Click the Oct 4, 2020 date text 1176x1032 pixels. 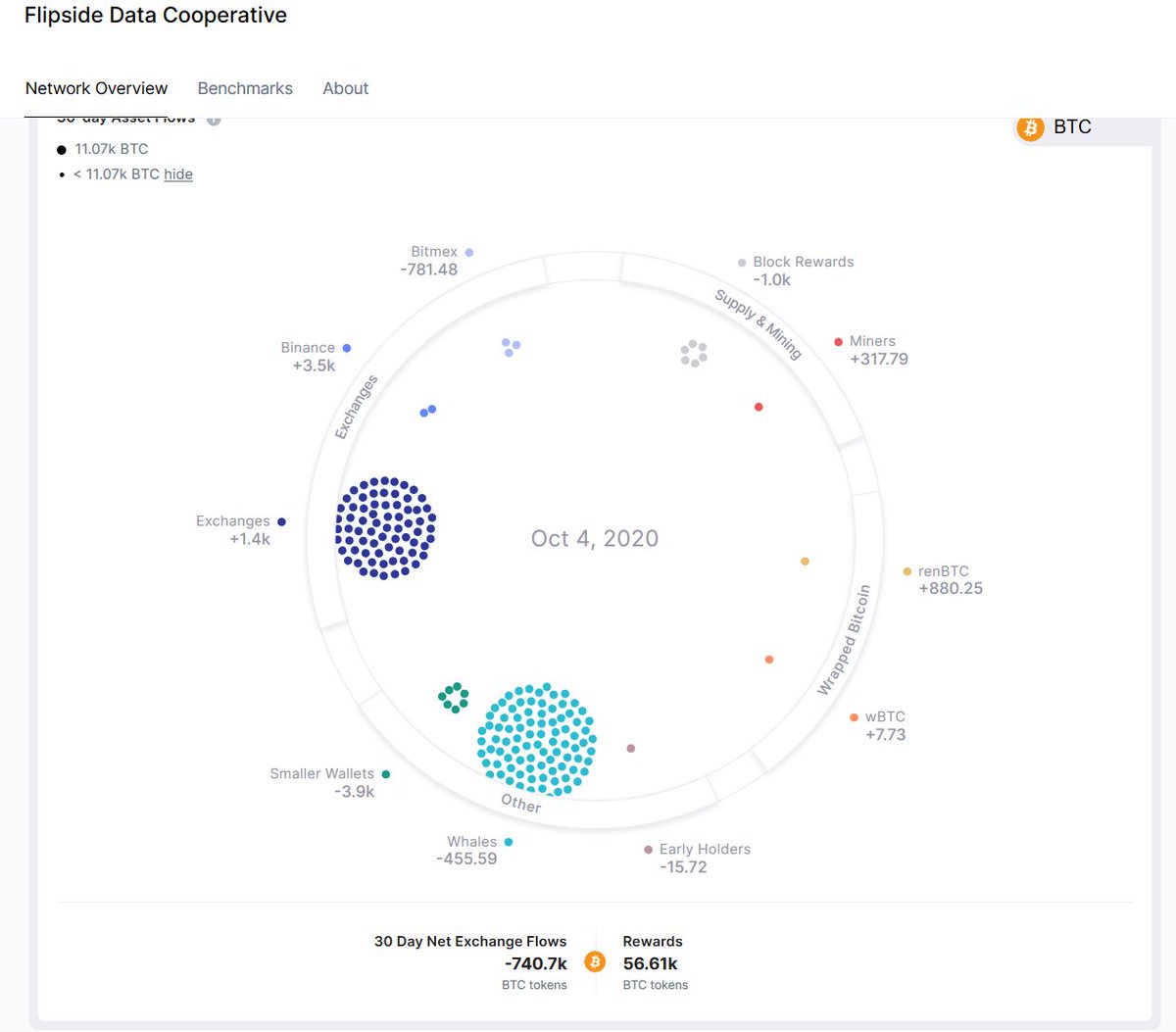pos(595,539)
